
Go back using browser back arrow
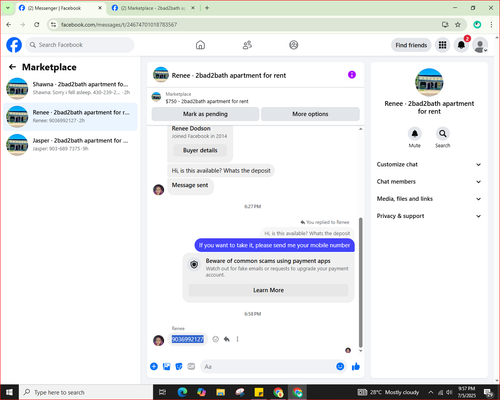9,24
